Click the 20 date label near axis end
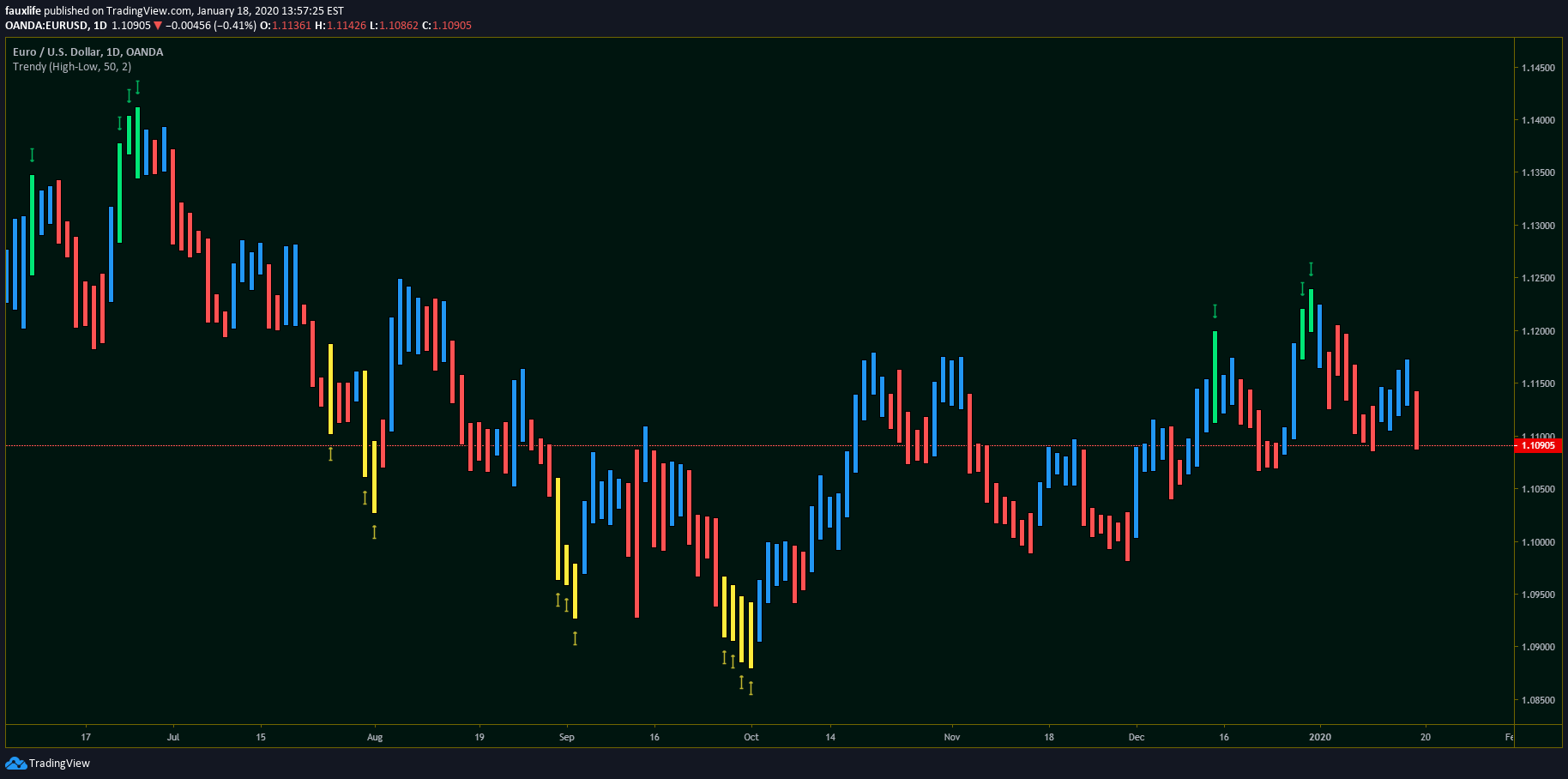Screen dimensions: 1568x779 click(x=1426, y=737)
